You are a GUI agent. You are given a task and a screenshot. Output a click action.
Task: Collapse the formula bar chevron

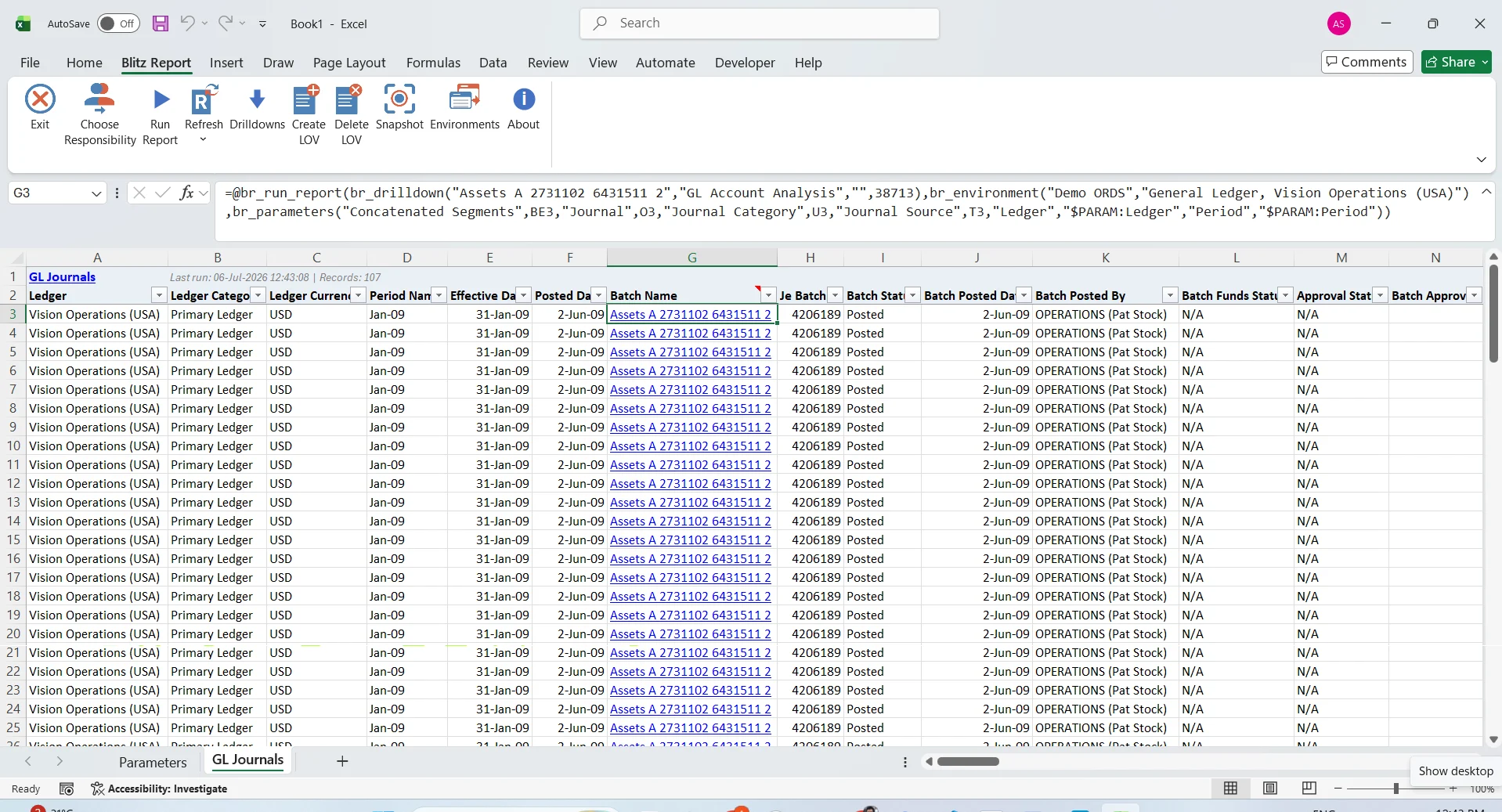tap(1486, 192)
